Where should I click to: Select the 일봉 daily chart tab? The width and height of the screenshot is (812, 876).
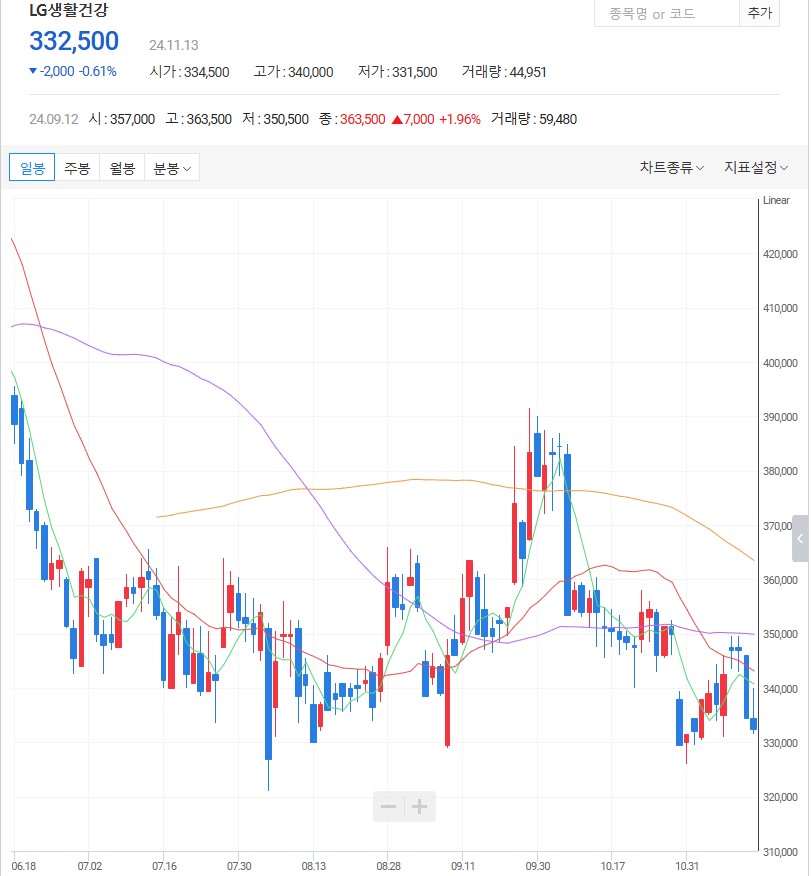pyautogui.click(x=32, y=168)
